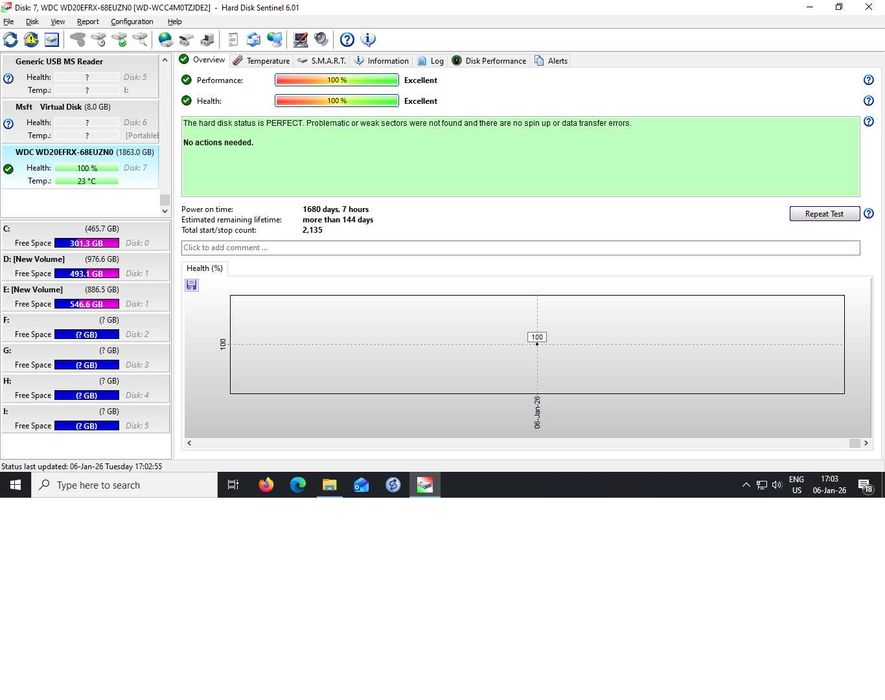The image size is (885, 700).
Task: Open File Explorer from the taskbar
Action: (330, 484)
